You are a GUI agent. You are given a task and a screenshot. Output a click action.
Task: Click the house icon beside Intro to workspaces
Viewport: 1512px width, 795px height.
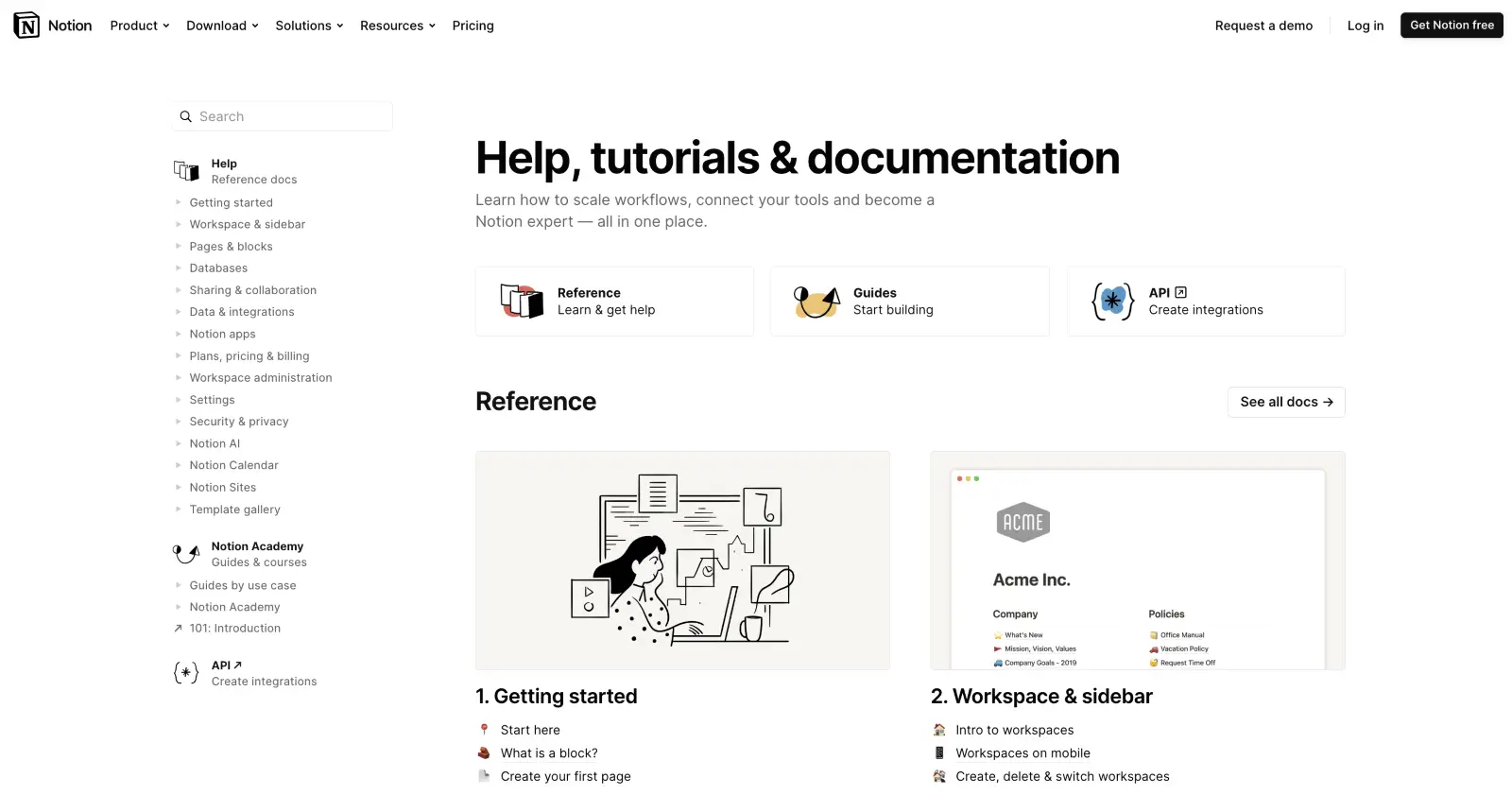(939, 730)
